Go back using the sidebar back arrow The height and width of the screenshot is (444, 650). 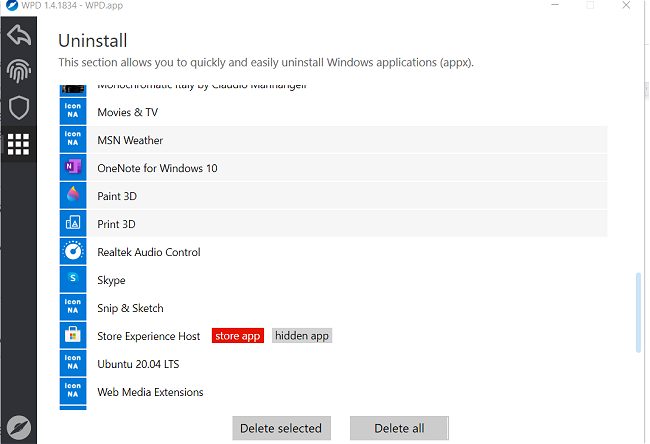click(19, 35)
